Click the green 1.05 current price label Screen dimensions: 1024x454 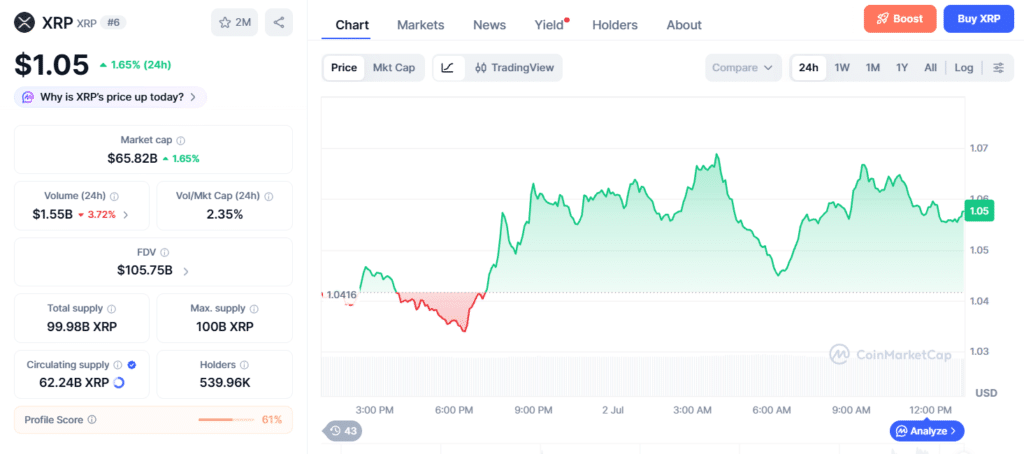click(979, 211)
